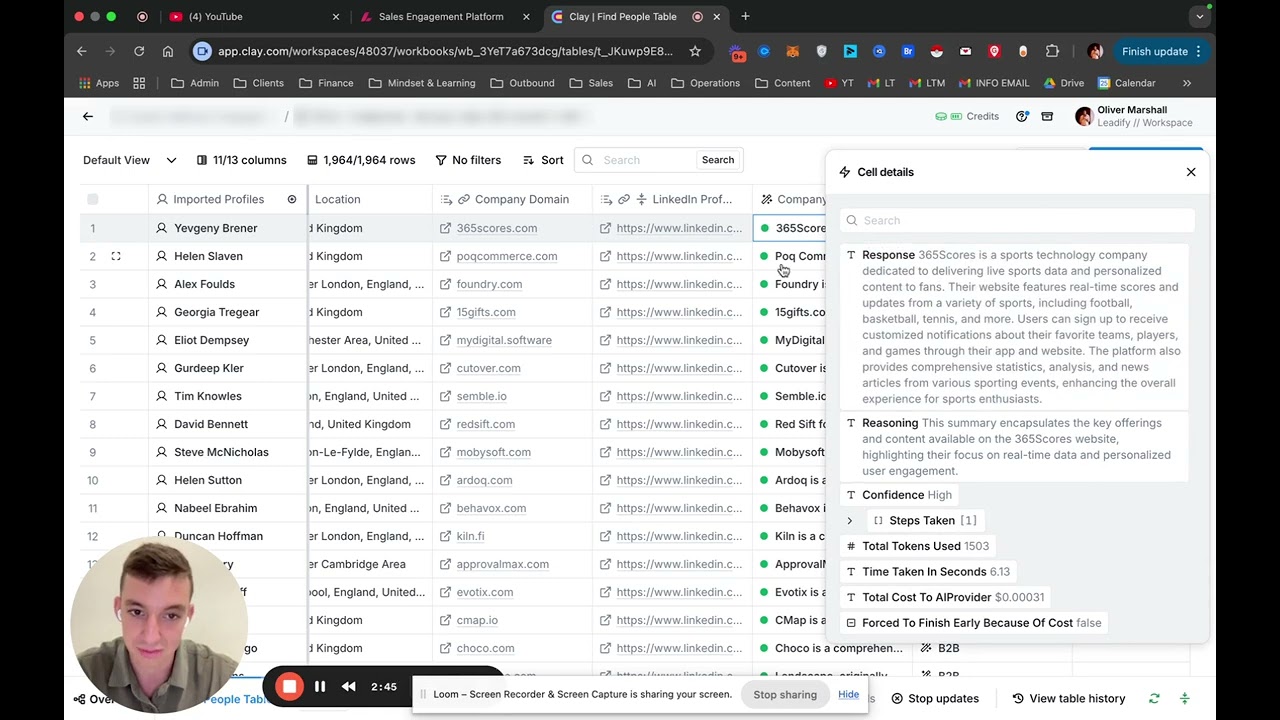Open the help question mark icon
The width and height of the screenshot is (1280, 720).
(1022, 117)
